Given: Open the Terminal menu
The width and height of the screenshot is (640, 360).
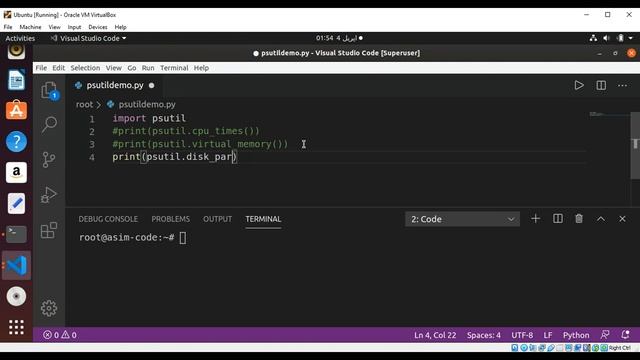Looking at the screenshot, I should [174, 68].
